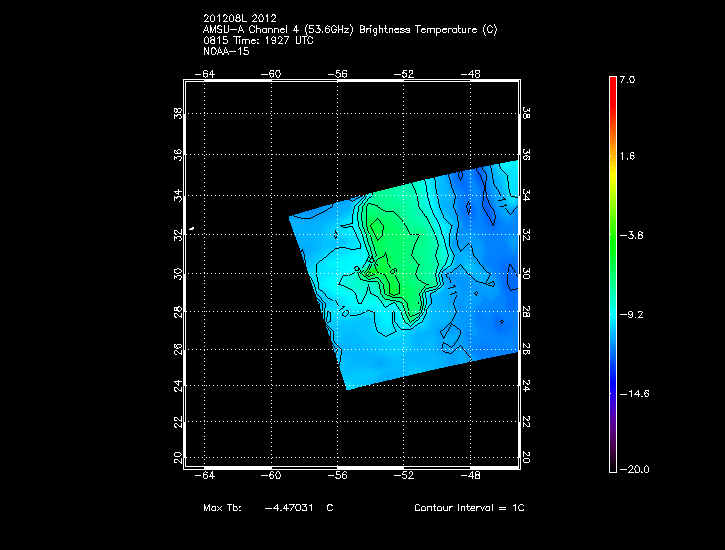Select the AMSU-A Channel 4 Brightness Temperature heading

tap(349, 29)
